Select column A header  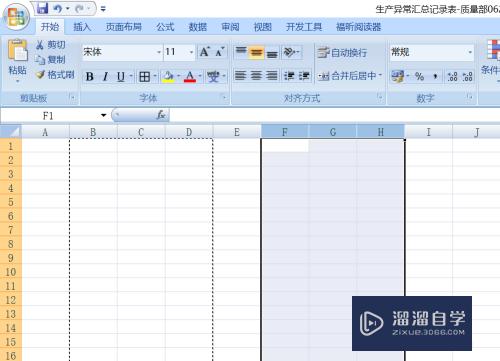[x=45, y=132]
